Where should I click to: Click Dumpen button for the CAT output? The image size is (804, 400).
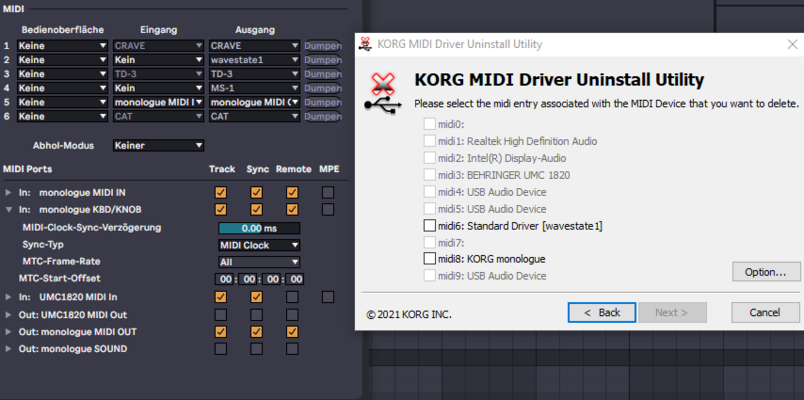[323, 116]
